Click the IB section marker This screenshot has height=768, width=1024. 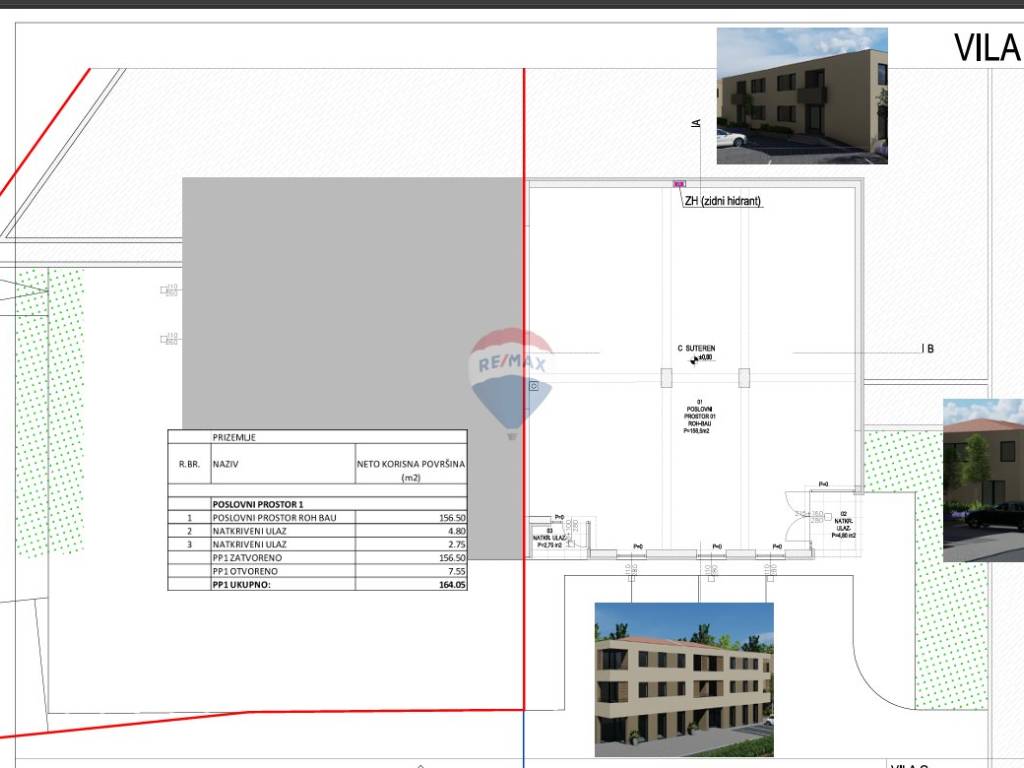(x=927, y=349)
